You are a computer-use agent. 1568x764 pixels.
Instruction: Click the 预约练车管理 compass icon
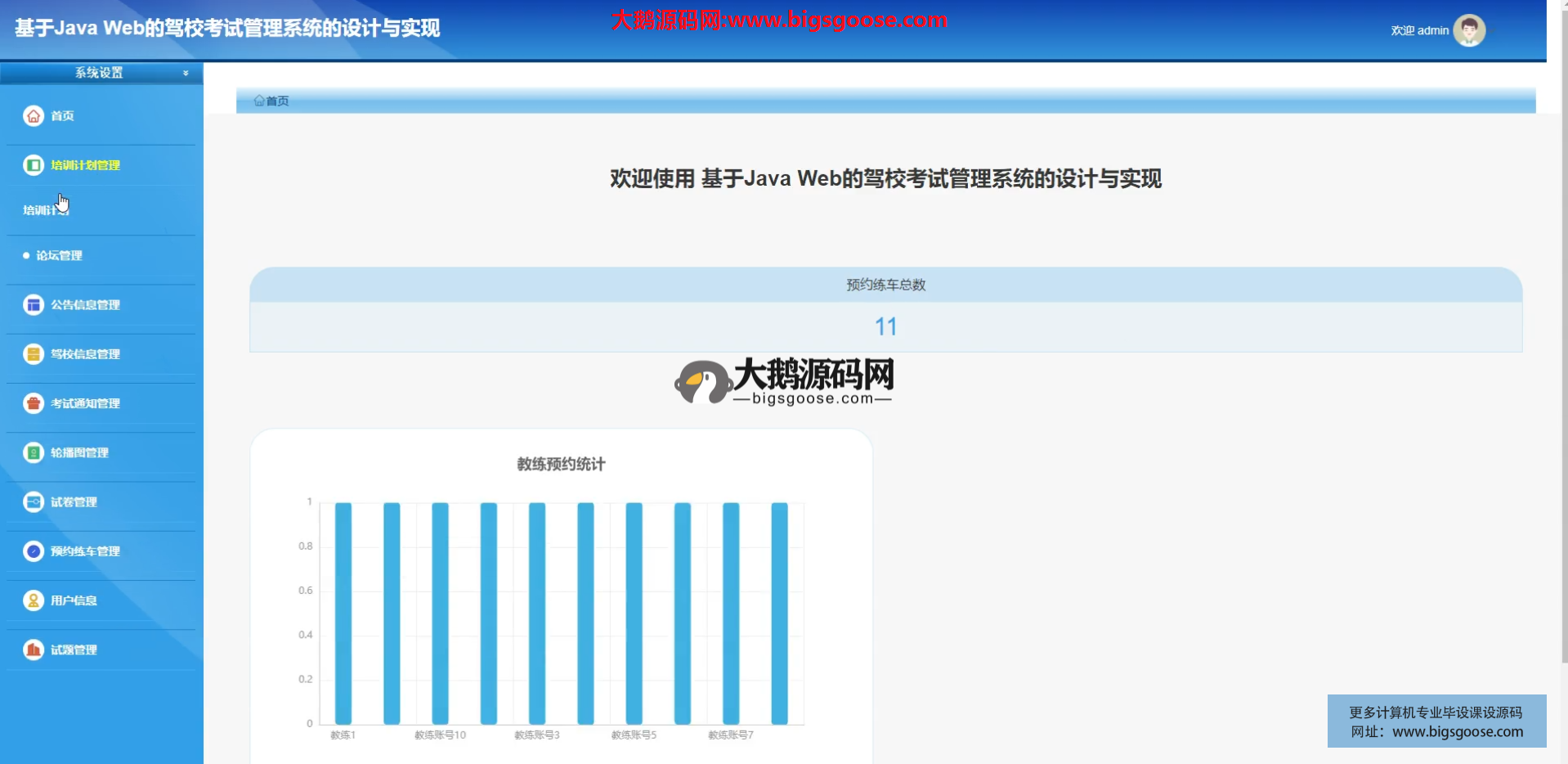(34, 551)
